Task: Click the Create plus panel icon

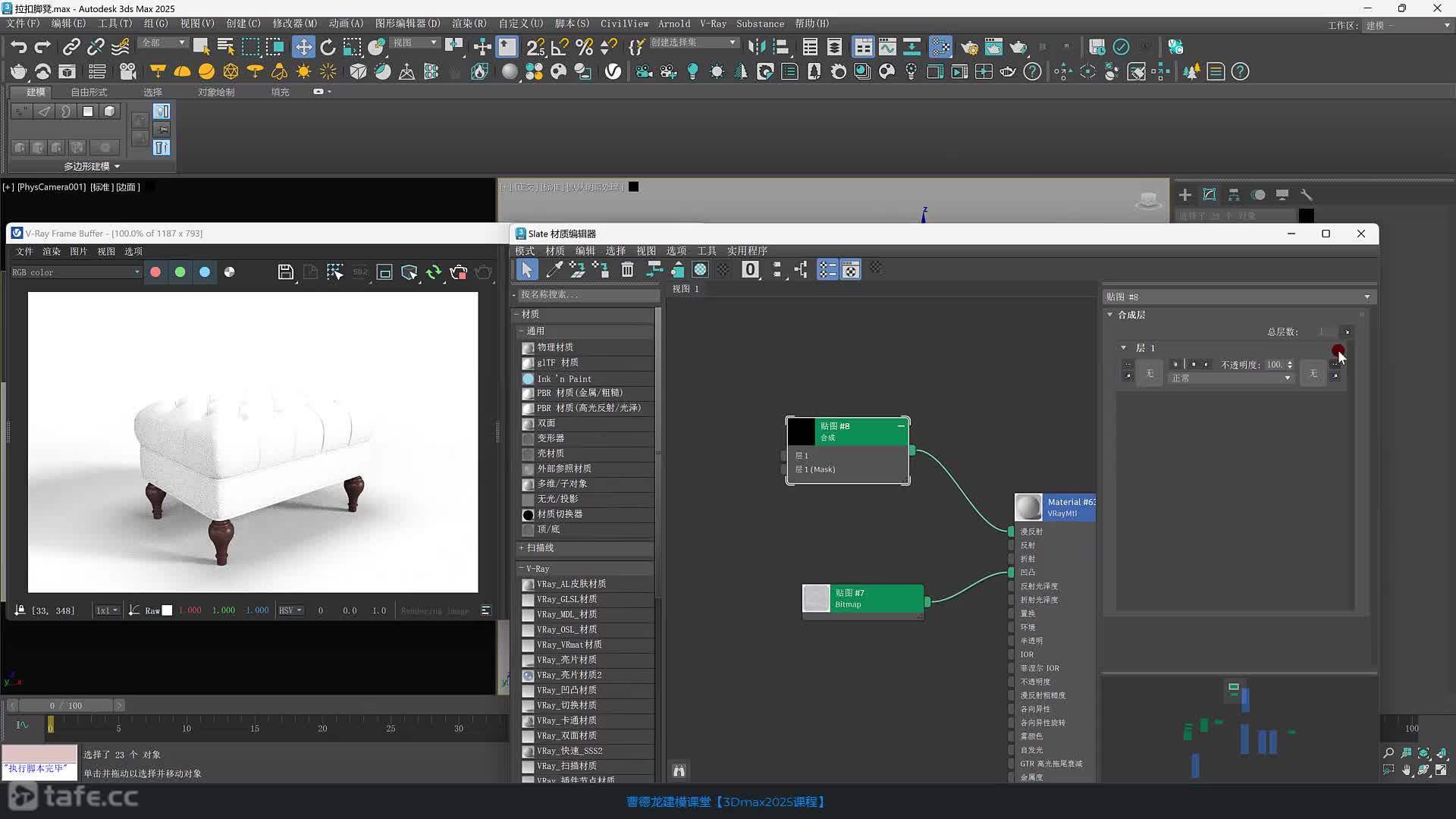Action: pos(1185,195)
